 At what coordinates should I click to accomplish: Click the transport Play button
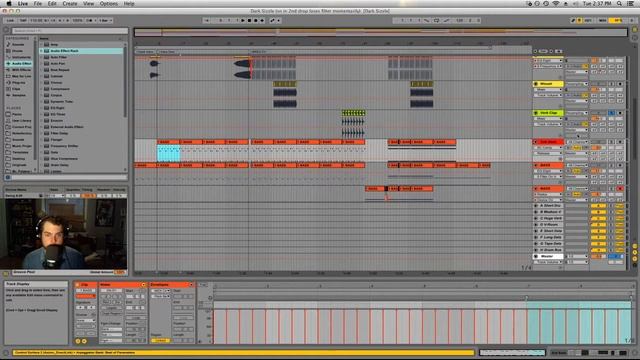(243, 20)
